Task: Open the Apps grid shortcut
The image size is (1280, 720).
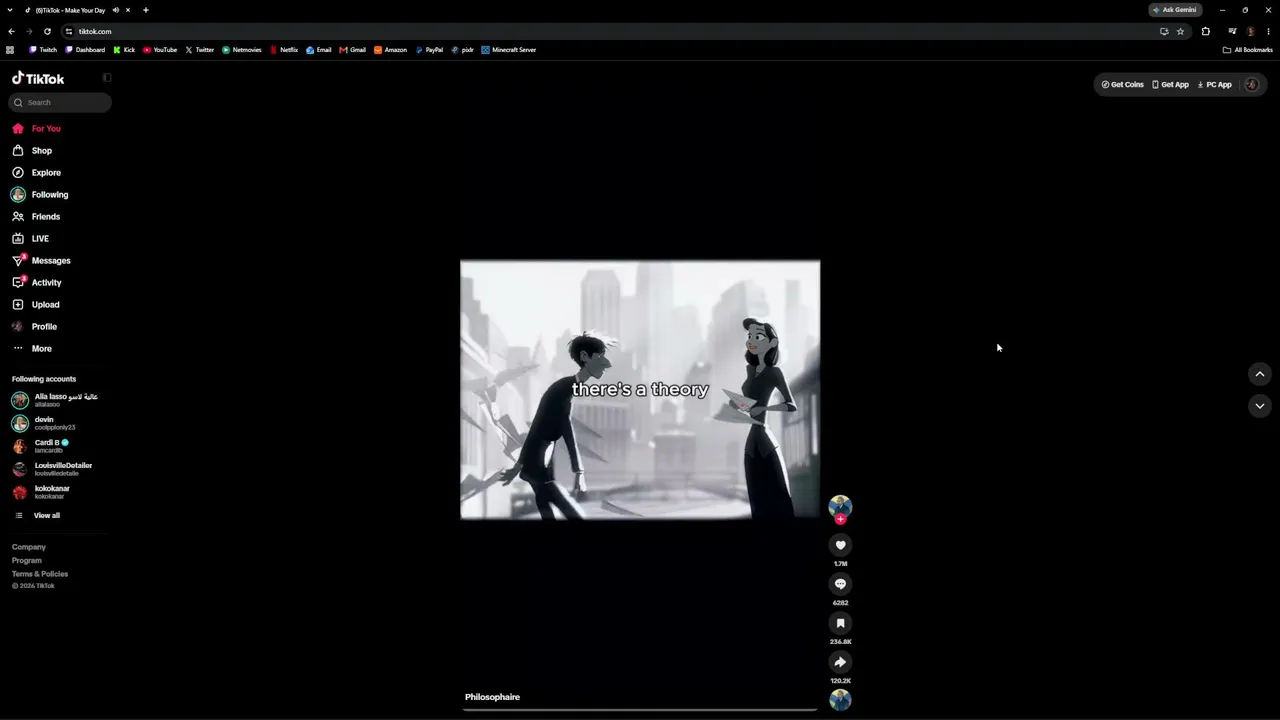Action: (10, 50)
